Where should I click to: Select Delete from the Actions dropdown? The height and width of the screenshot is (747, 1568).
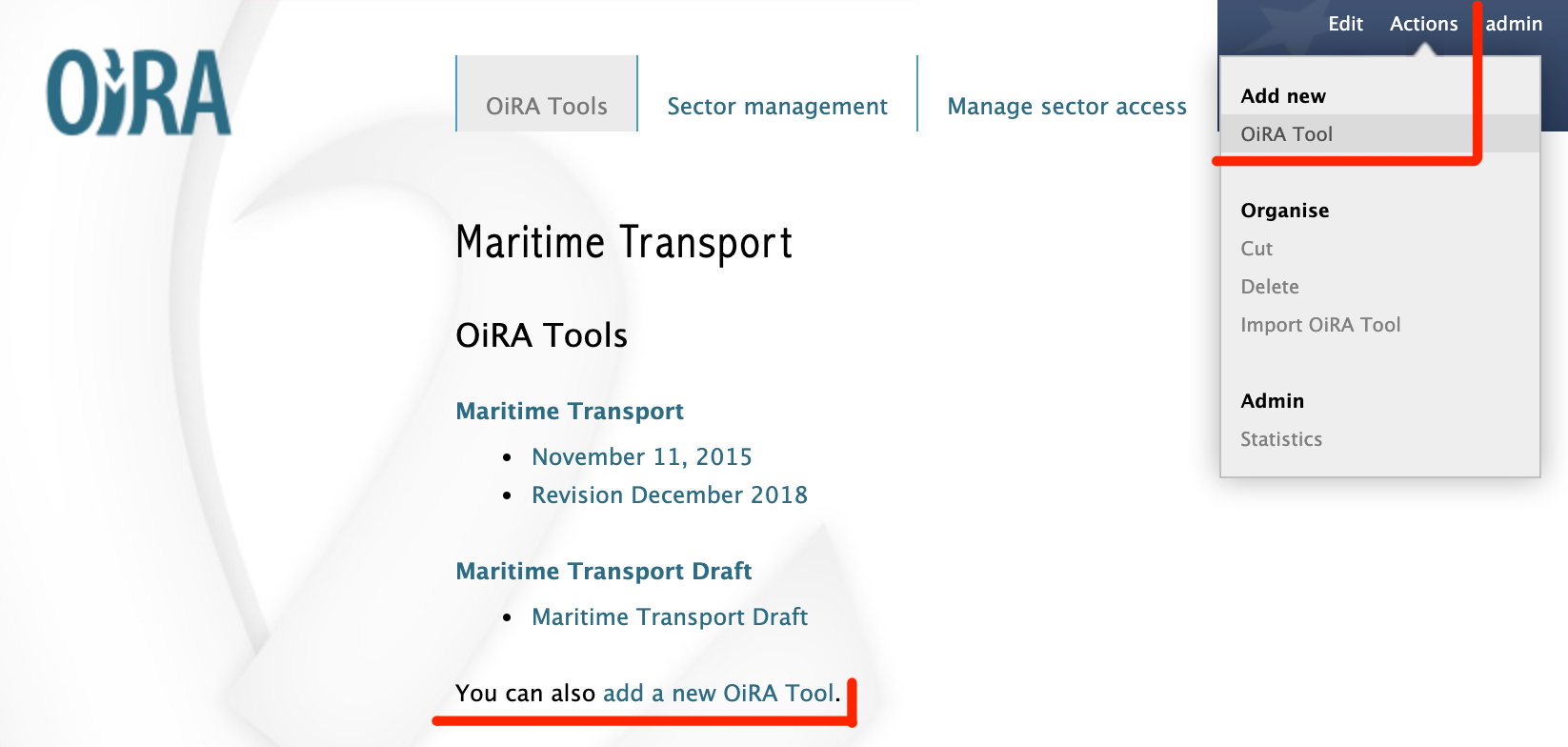pyautogui.click(x=1267, y=286)
